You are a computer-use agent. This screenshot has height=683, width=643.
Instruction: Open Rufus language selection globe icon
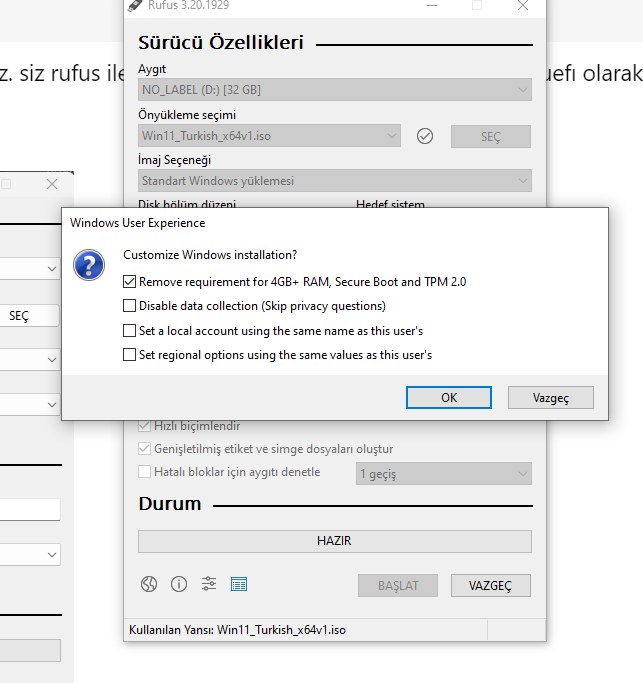[x=149, y=584]
